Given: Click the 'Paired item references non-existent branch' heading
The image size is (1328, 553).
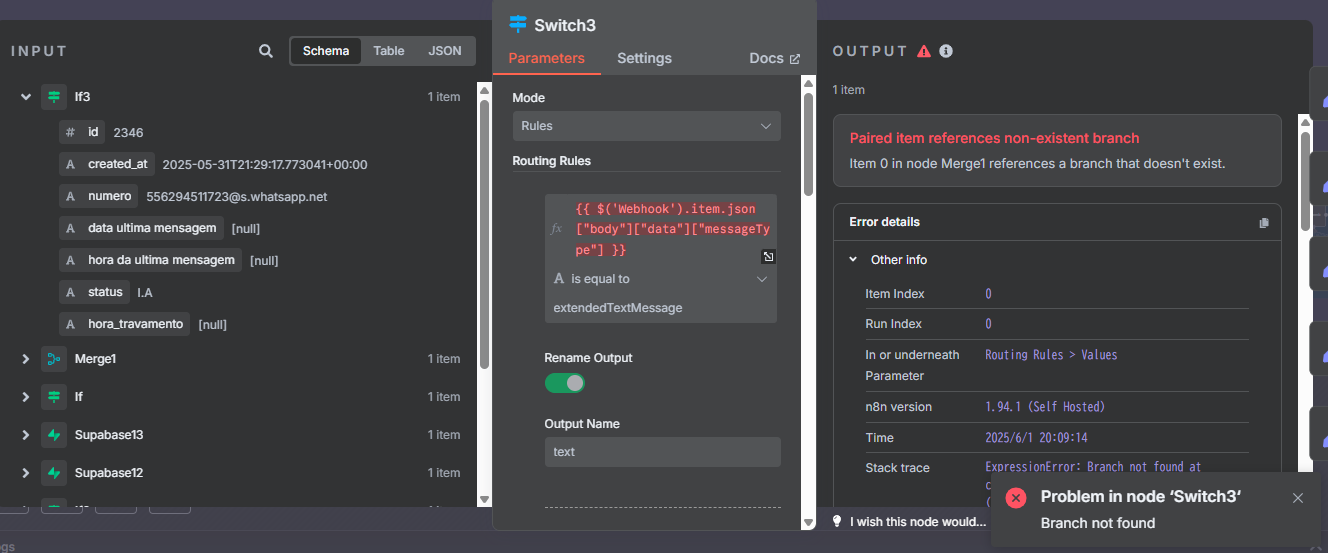Looking at the screenshot, I should (995, 138).
